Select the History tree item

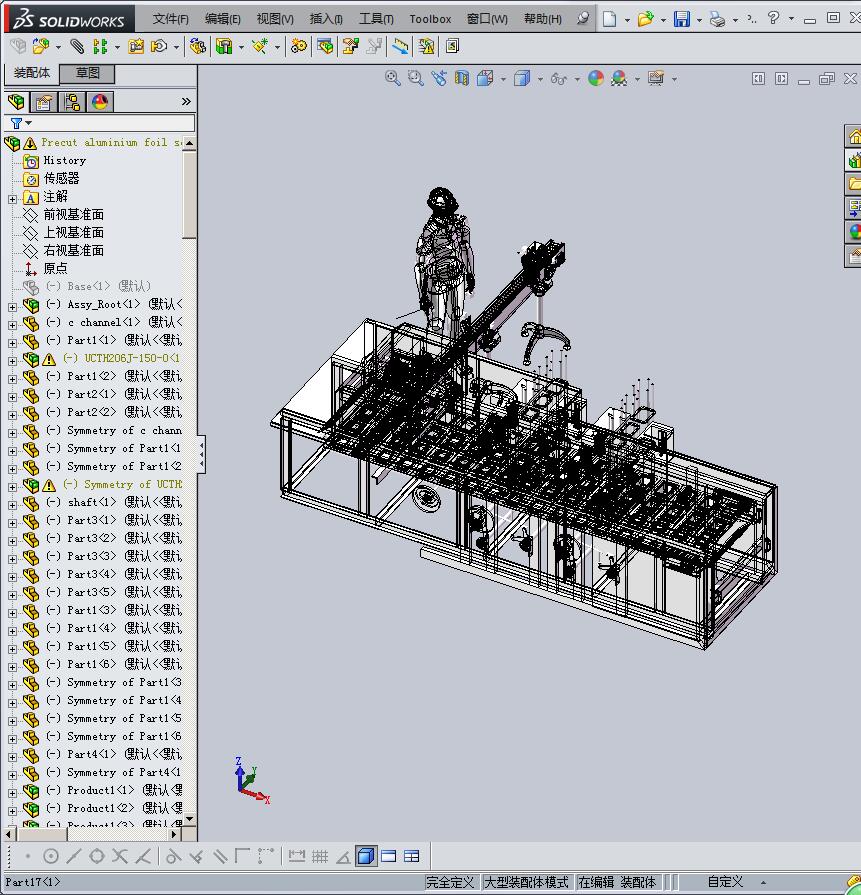[x=65, y=160]
